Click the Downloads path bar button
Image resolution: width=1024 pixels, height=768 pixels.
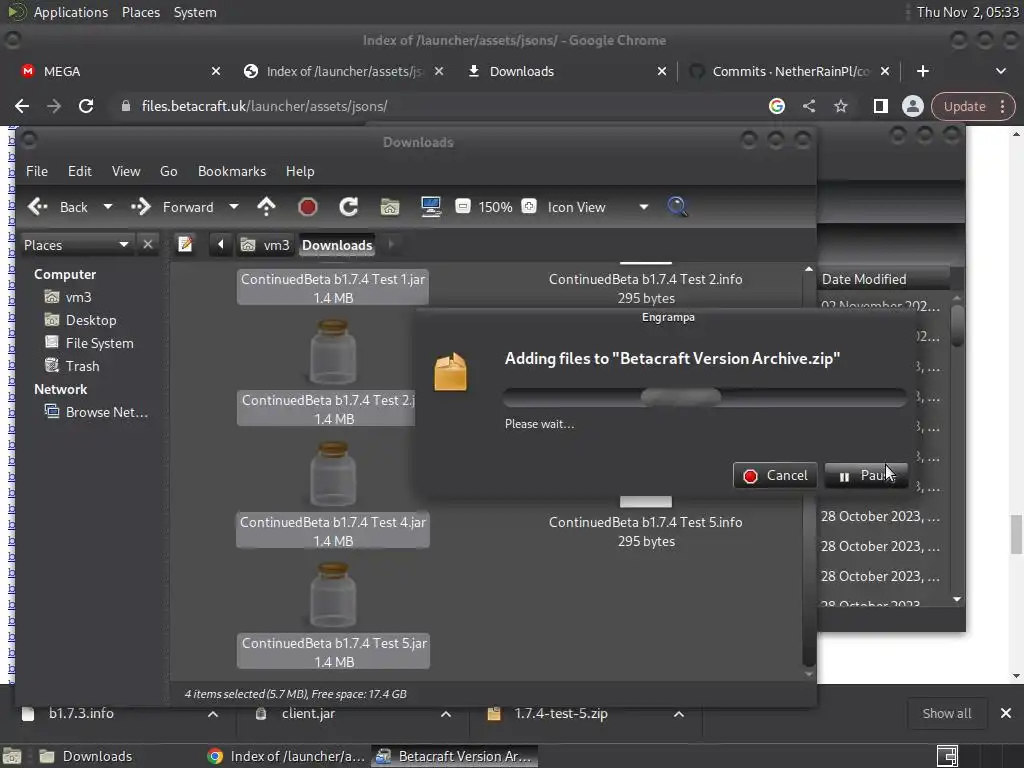point(337,245)
